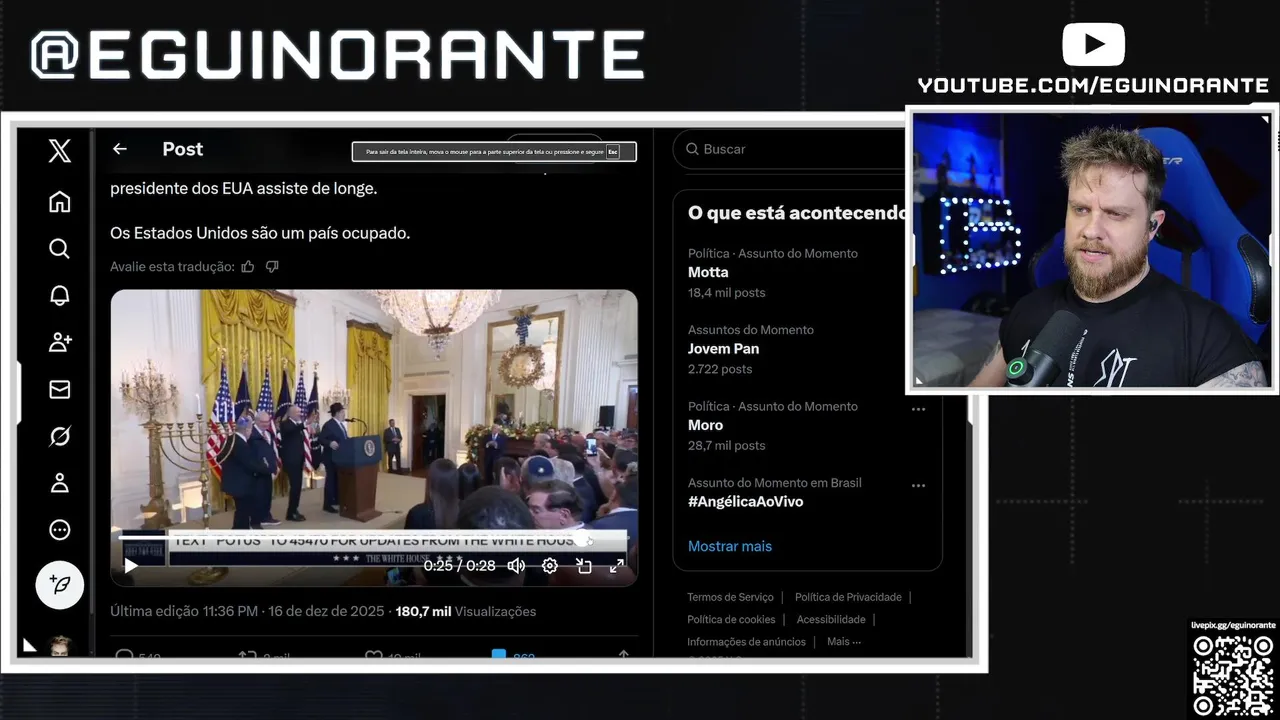Screen dimensions: 1280x720
Task: Enter fullscreen for the video
Action: pyautogui.click(x=617, y=566)
